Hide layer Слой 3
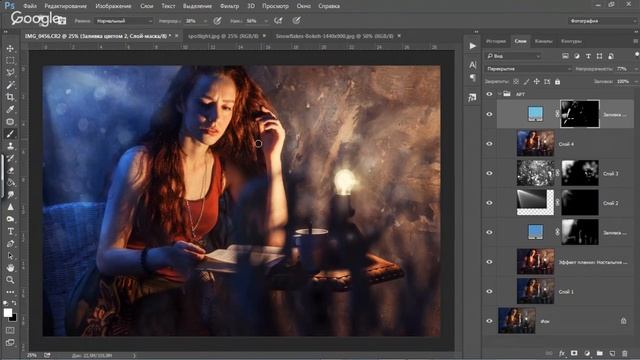 tap(489, 173)
